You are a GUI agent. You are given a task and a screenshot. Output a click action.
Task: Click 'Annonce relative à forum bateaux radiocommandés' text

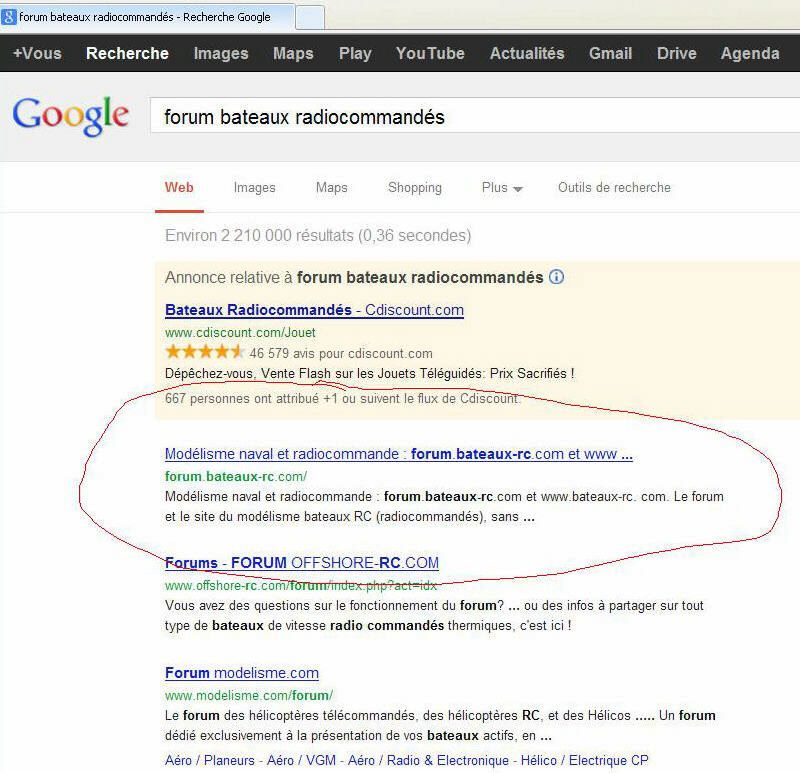354,278
